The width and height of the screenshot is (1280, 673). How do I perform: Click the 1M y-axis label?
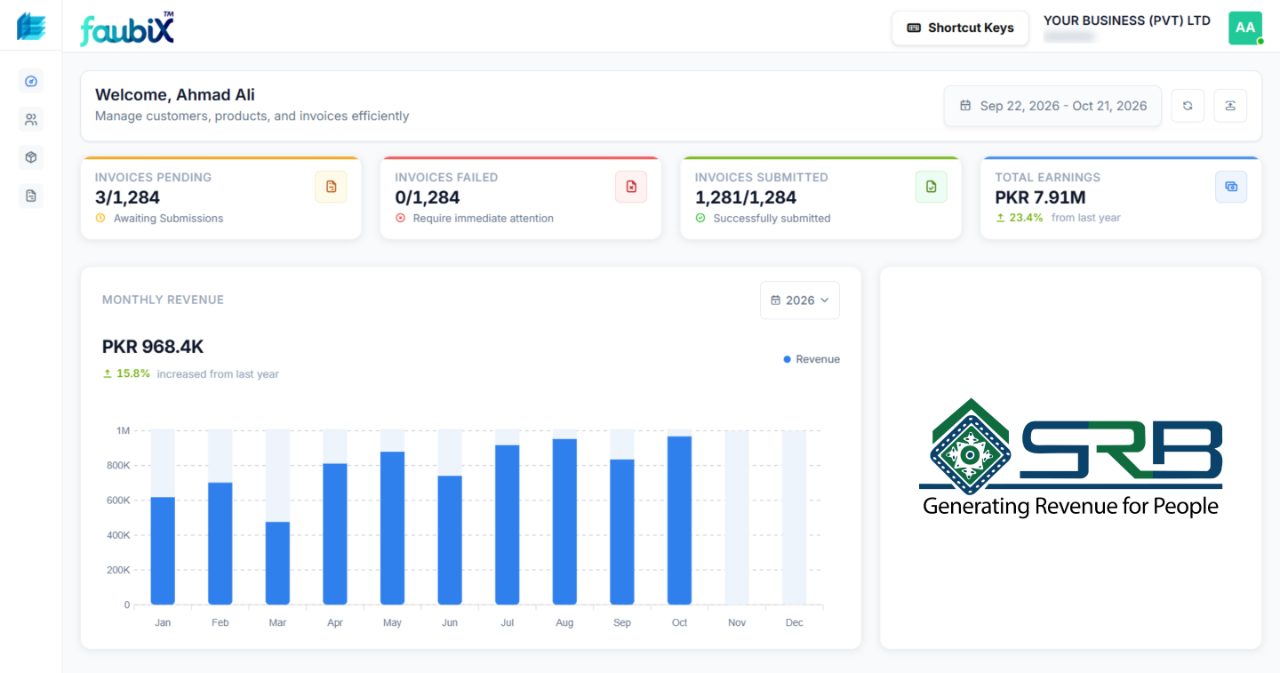tap(123, 431)
